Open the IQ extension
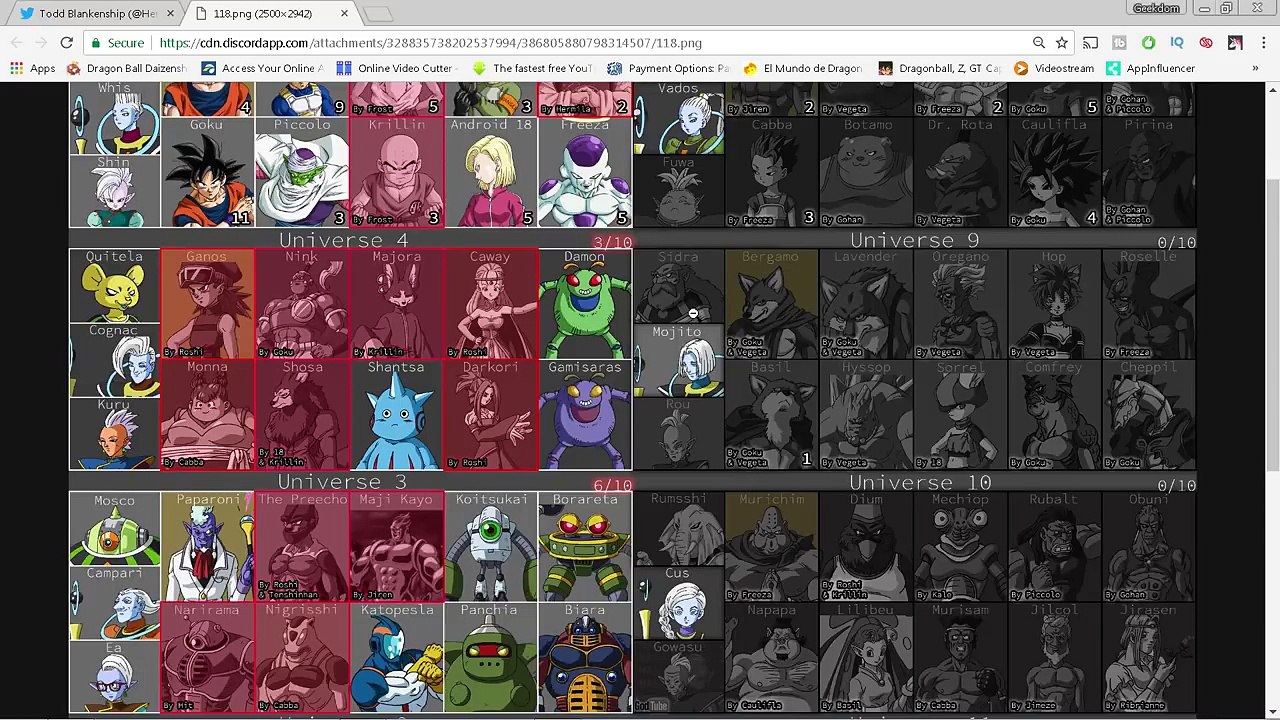This screenshot has height=720, width=1280. [1177, 43]
